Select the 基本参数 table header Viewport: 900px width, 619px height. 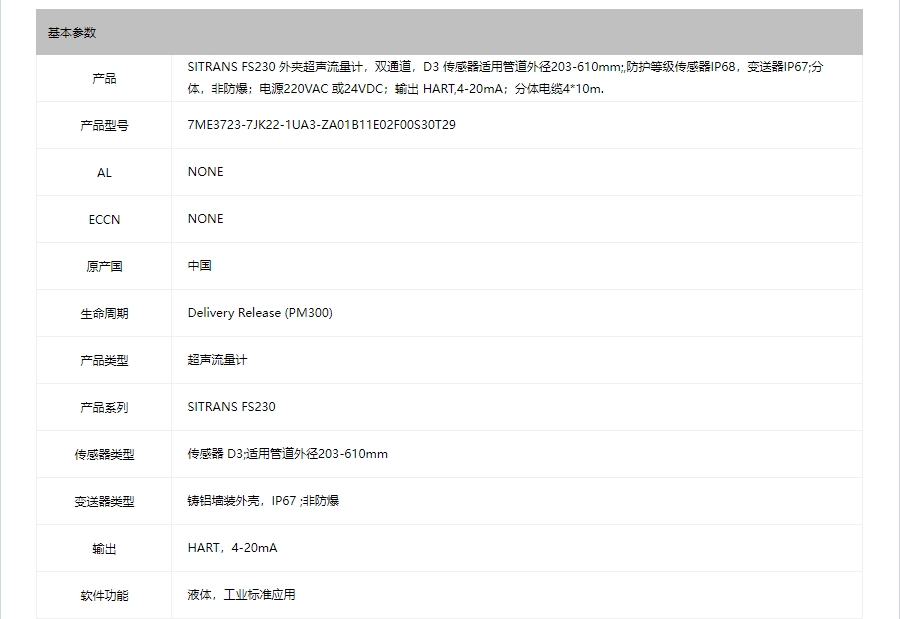pyautogui.click(x=449, y=32)
